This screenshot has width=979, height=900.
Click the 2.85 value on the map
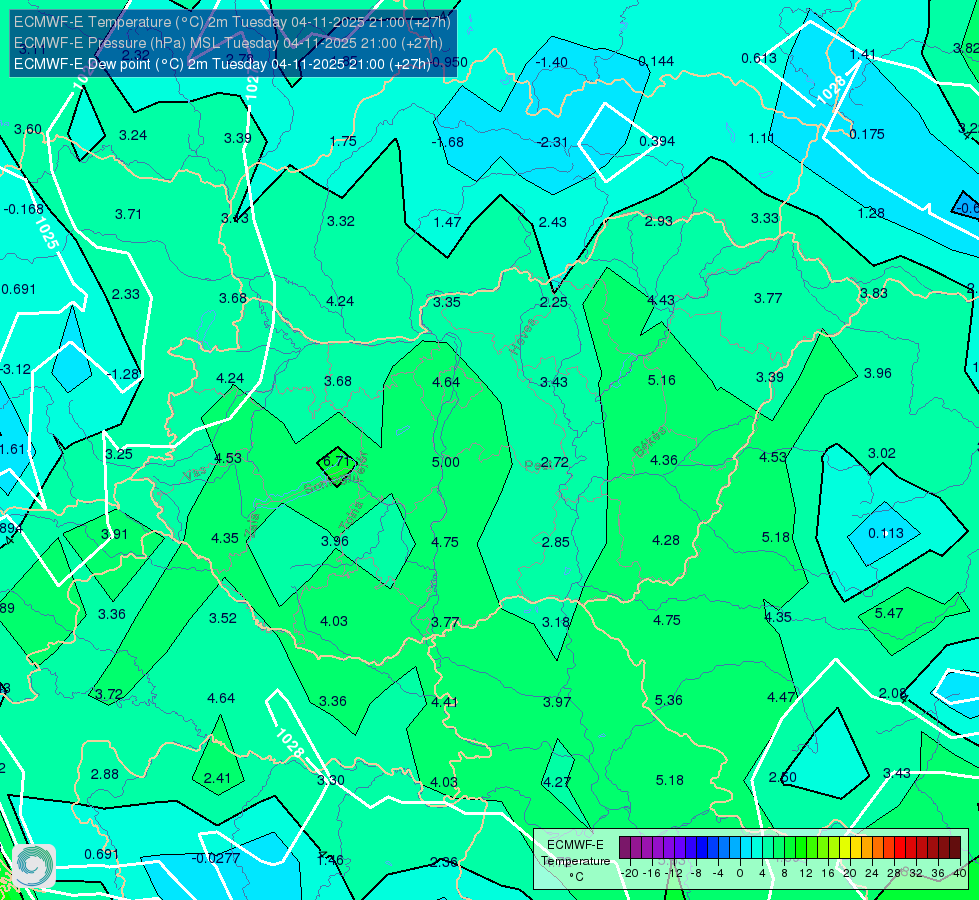tap(555, 542)
